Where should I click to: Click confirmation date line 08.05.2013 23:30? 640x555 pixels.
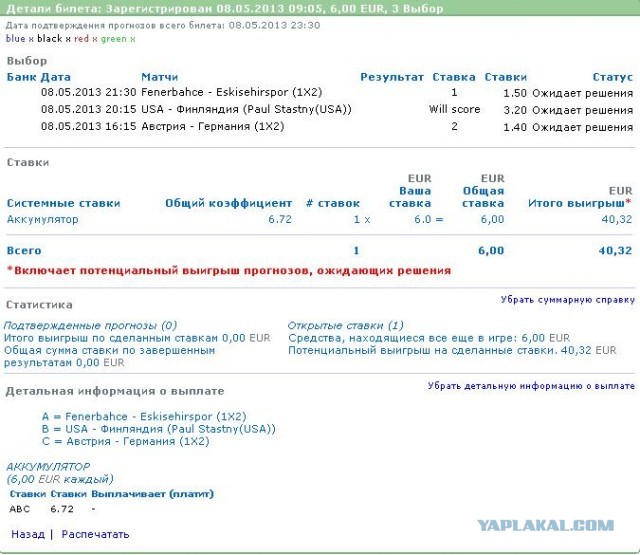point(163,25)
